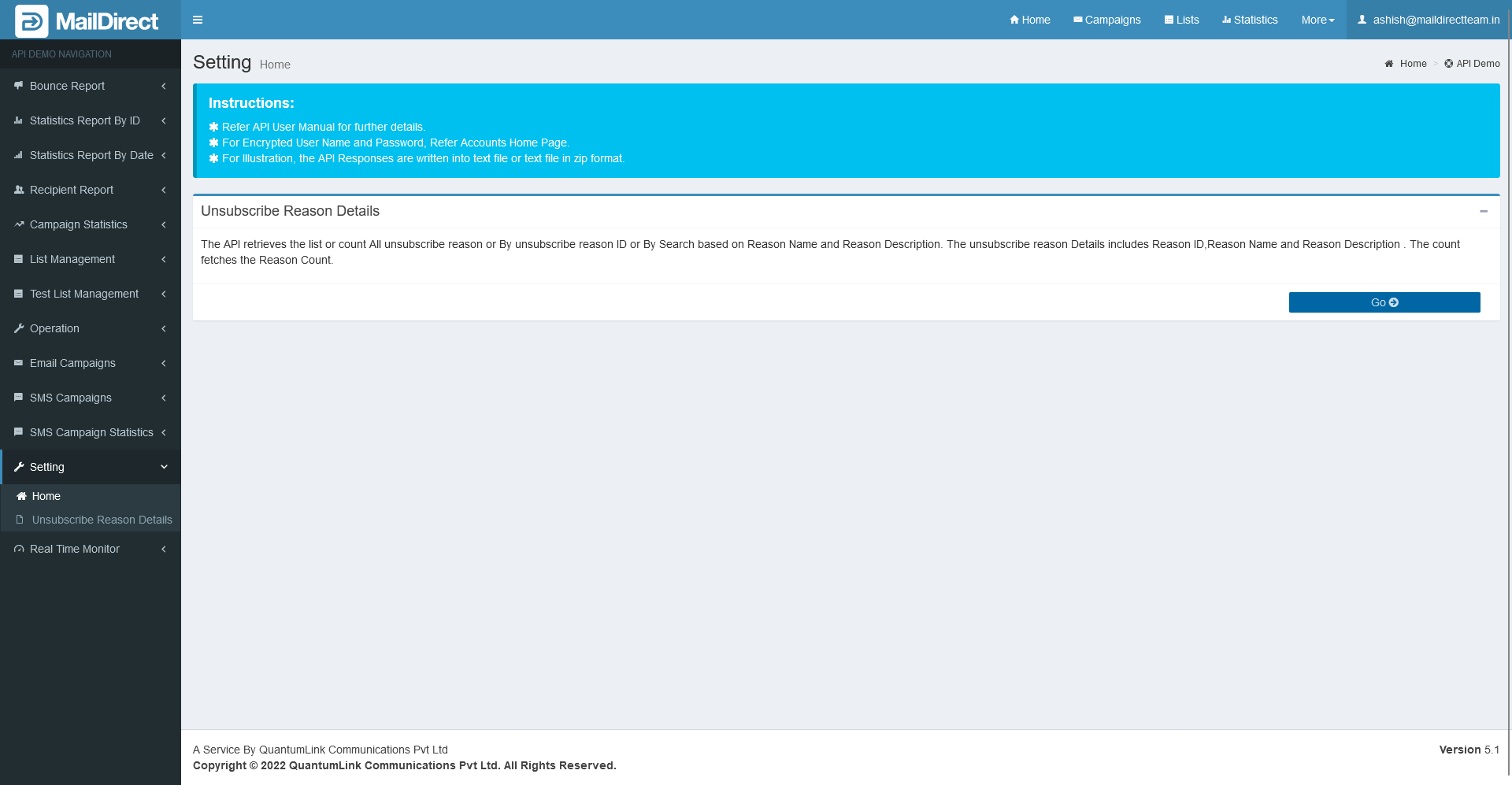The width and height of the screenshot is (1512, 785).
Task: Open Campaigns in the top navigation bar
Action: [x=1106, y=20]
